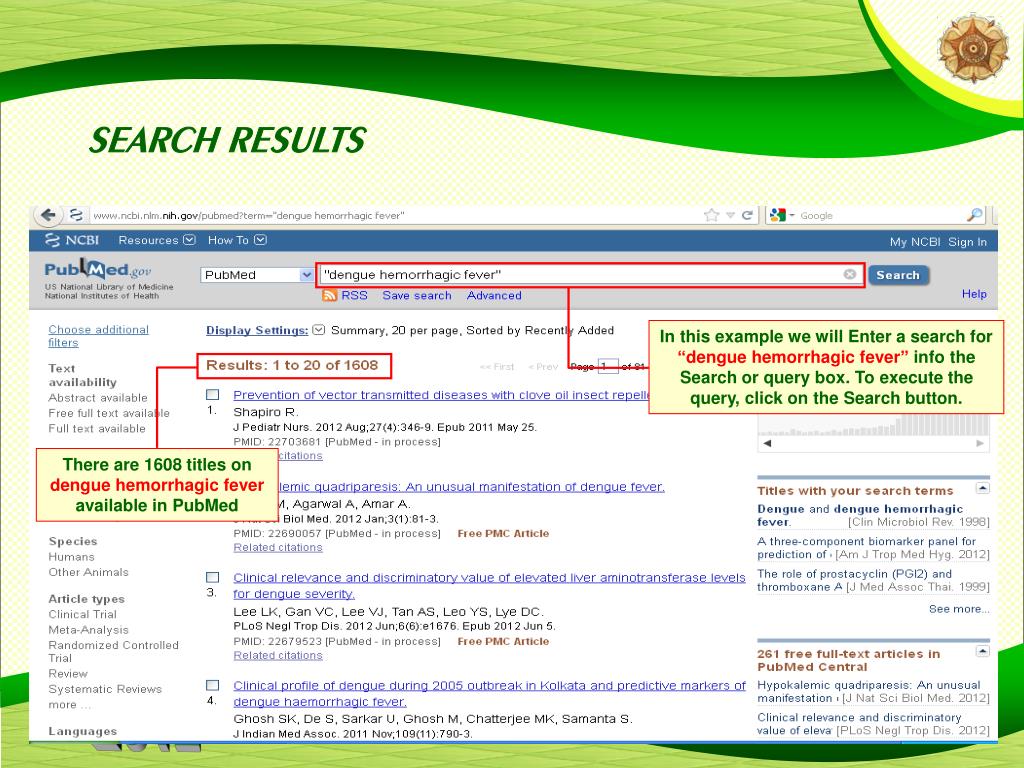Click the NCBI logo
1024x768 pixels.
click(72, 240)
